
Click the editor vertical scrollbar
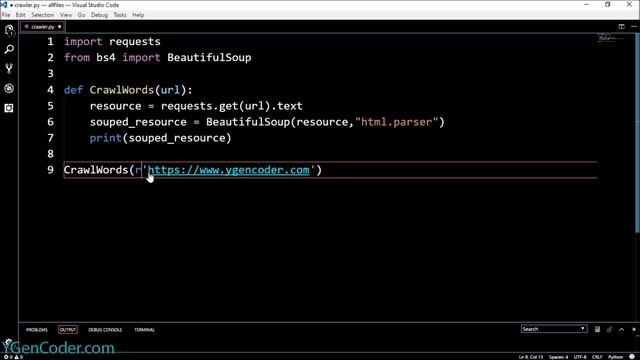point(638,133)
